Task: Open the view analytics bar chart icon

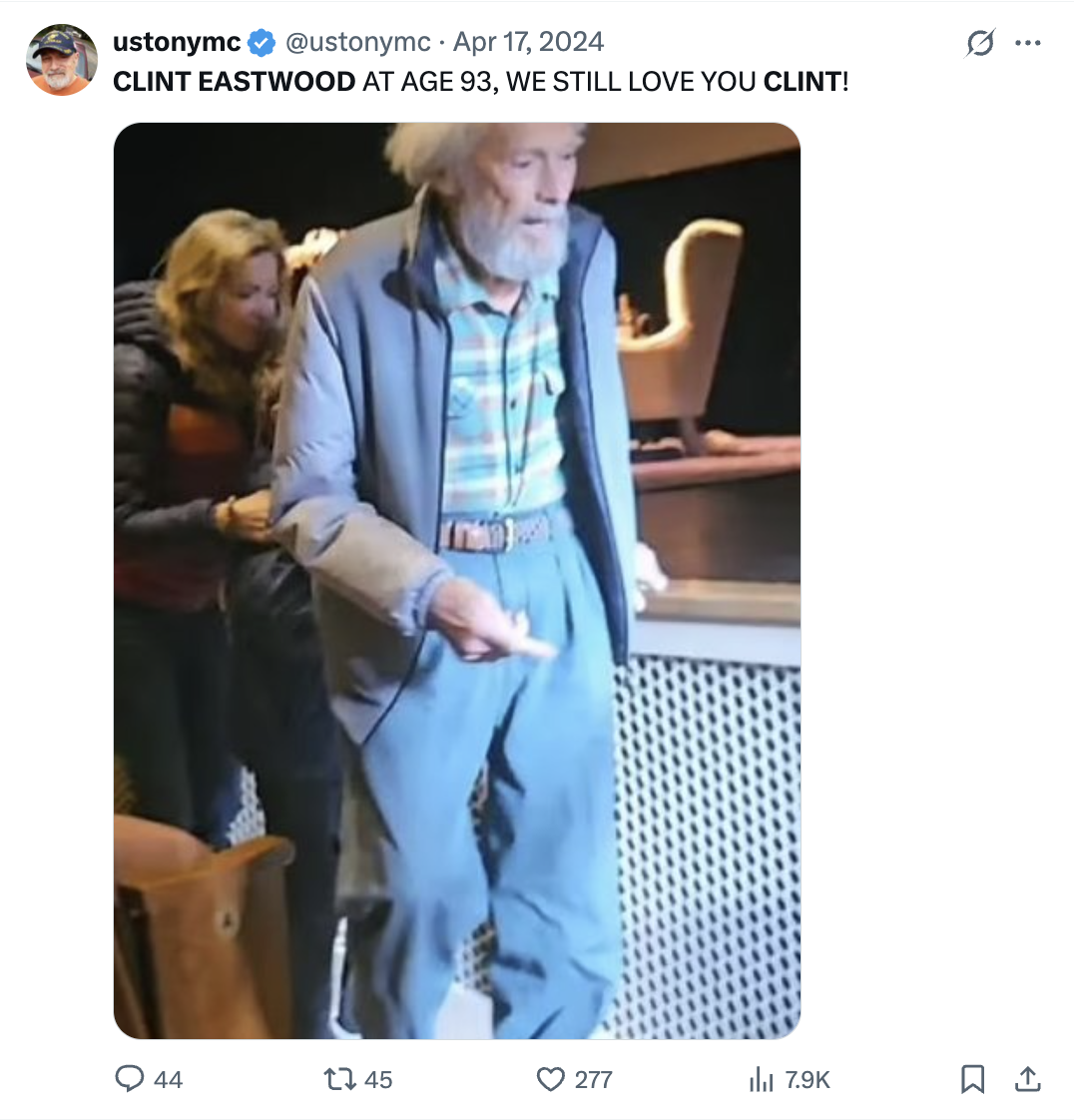Action: click(x=762, y=1079)
